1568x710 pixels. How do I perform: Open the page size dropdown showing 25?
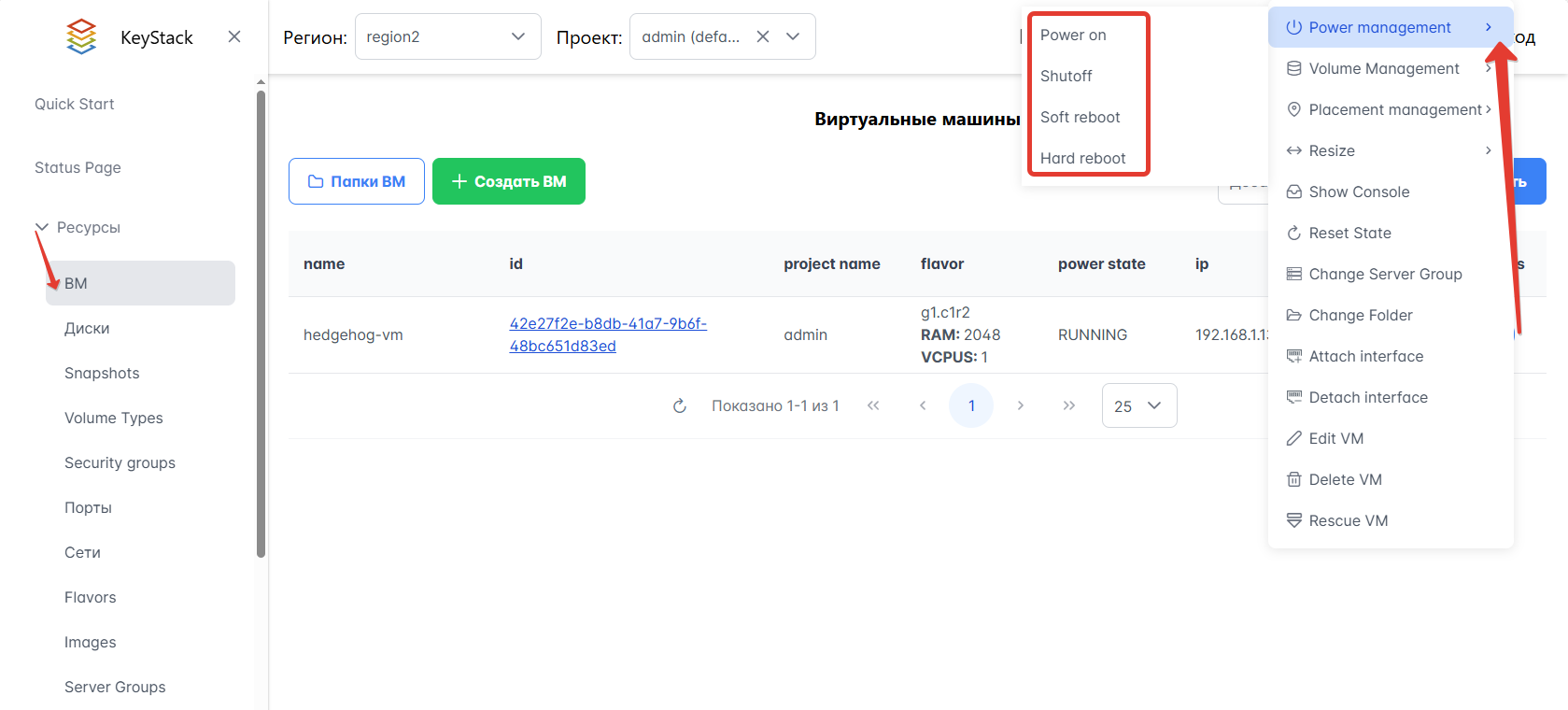pyautogui.click(x=1138, y=405)
